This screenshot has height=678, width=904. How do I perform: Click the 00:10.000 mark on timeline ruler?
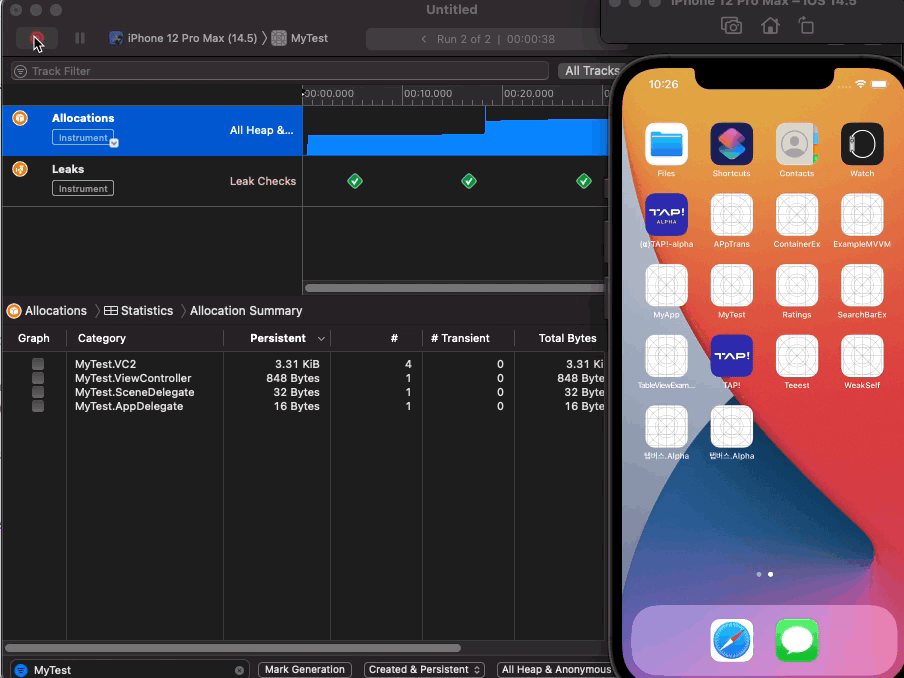pyautogui.click(x=428, y=93)
